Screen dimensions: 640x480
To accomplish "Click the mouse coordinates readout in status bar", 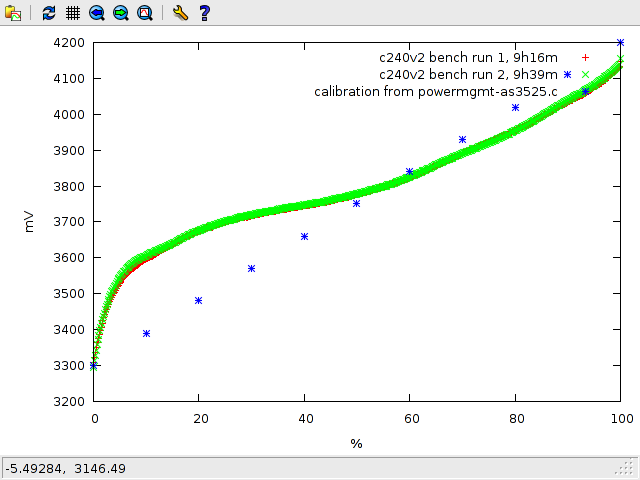I will pyautogui.click(x=66, y=468).
